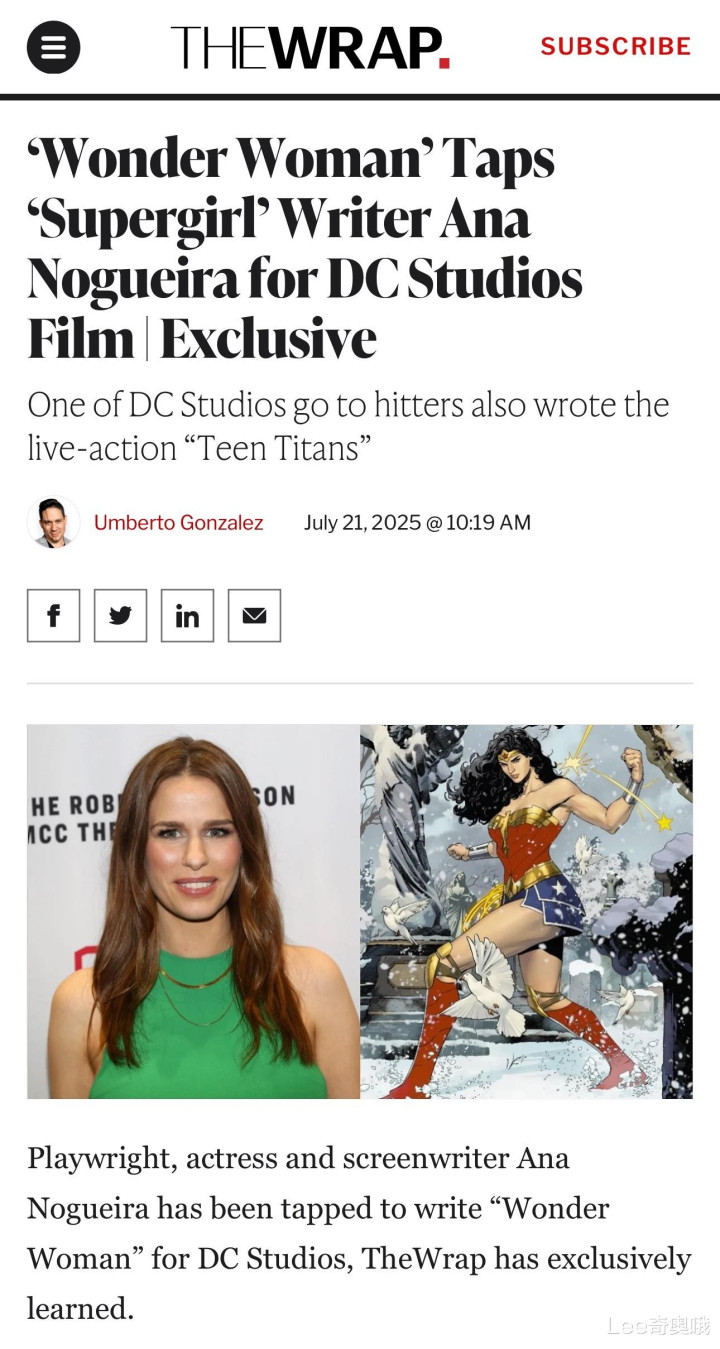Share article via email envelope icon
Image resolution: width=720 pixels, height=1349 pixels.
254,615
